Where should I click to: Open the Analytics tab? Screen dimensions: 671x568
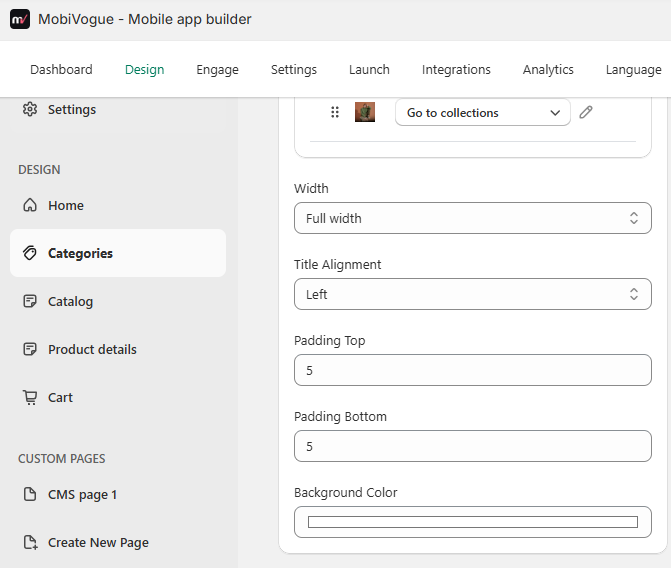(x=548, y=69)
